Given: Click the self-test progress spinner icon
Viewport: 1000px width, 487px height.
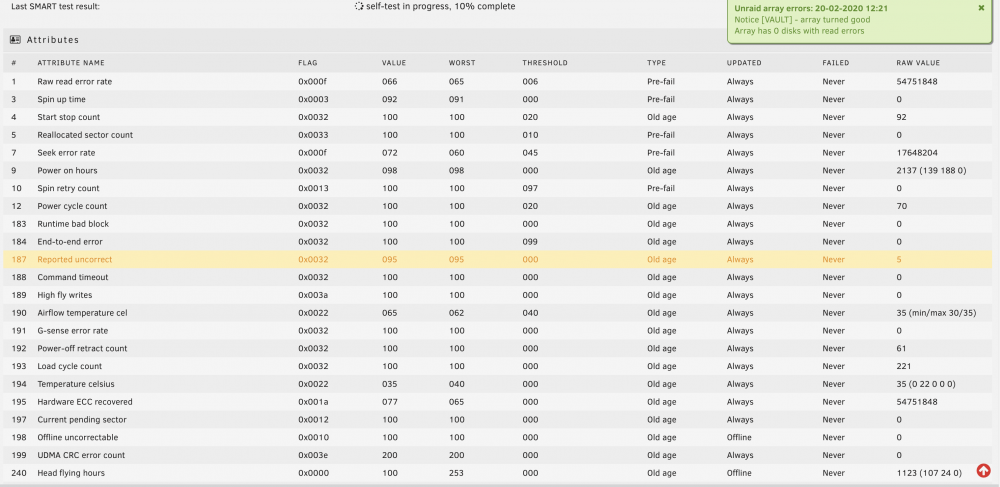Looking at the screenshot, I should tap(359, 6).
